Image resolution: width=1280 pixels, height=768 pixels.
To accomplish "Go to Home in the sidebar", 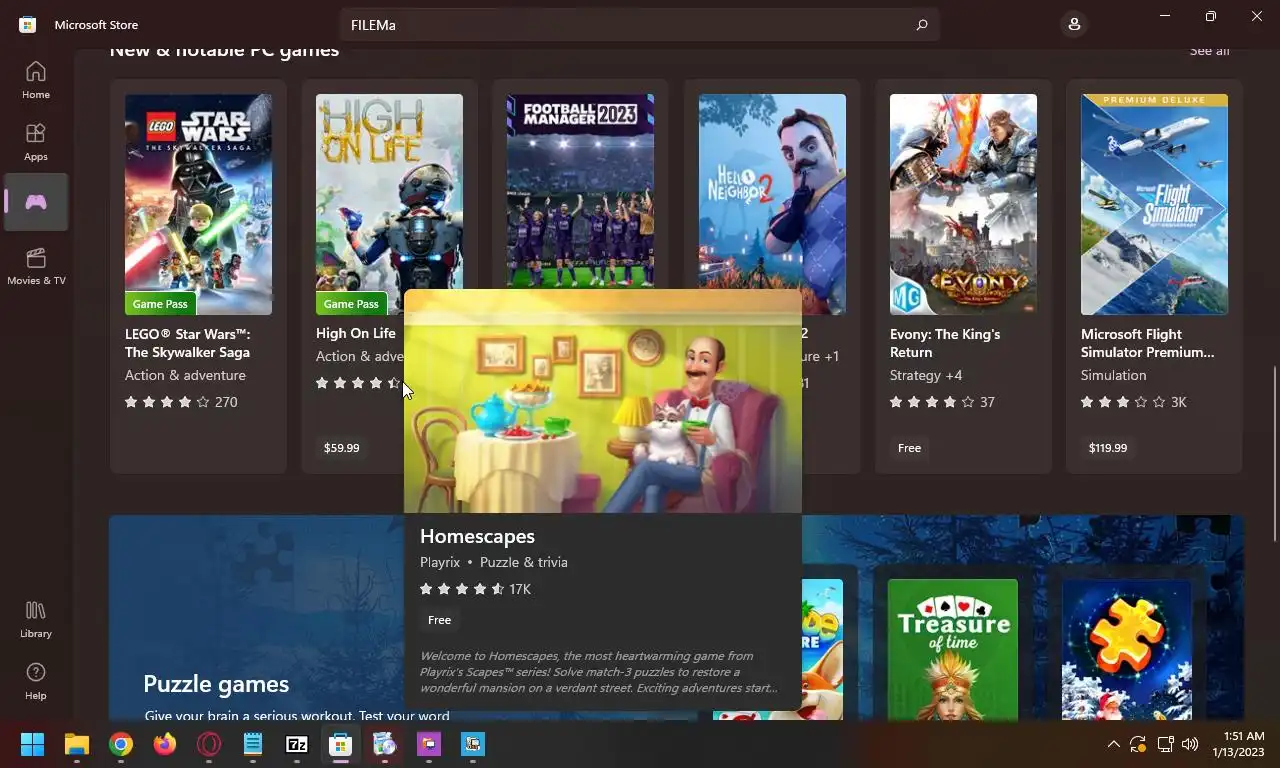I will (36, 80).
